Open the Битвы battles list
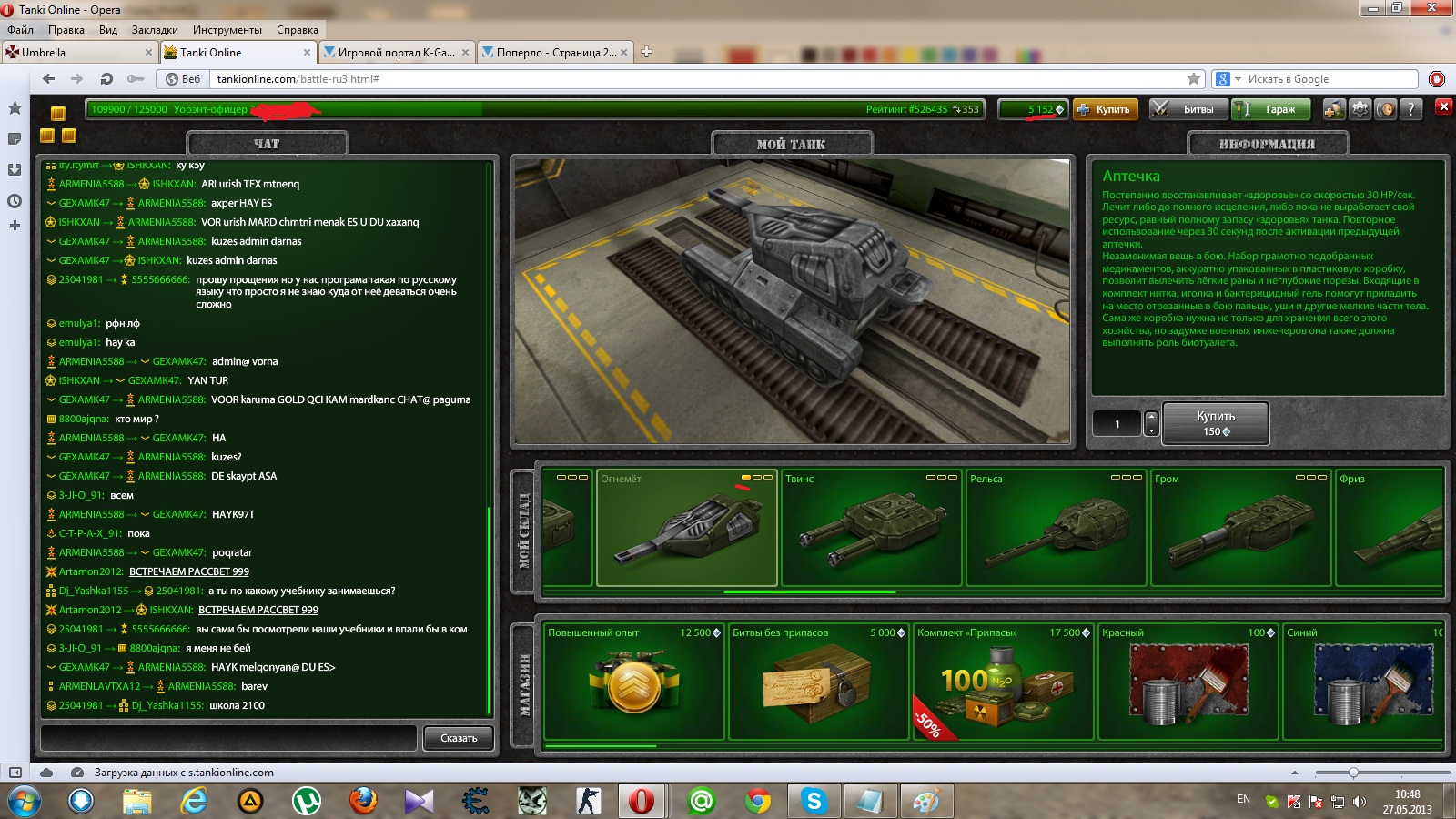Screen dimensions: 1456x819 [x=1188, y=109]
